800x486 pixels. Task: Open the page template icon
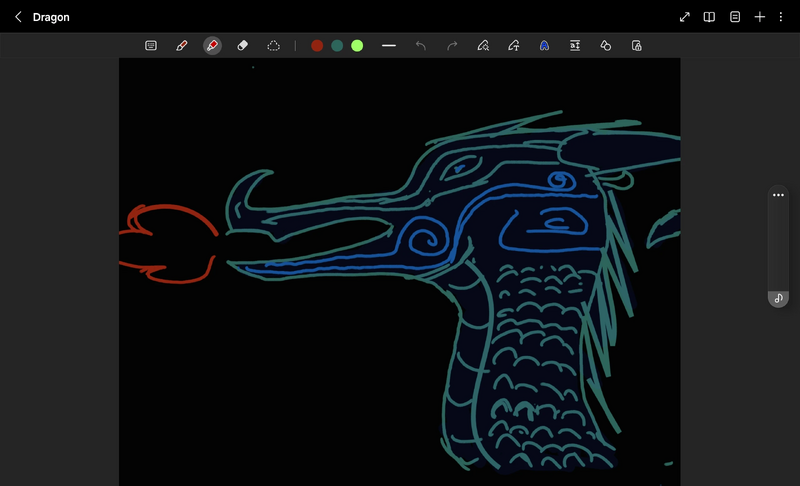point(735,17)
